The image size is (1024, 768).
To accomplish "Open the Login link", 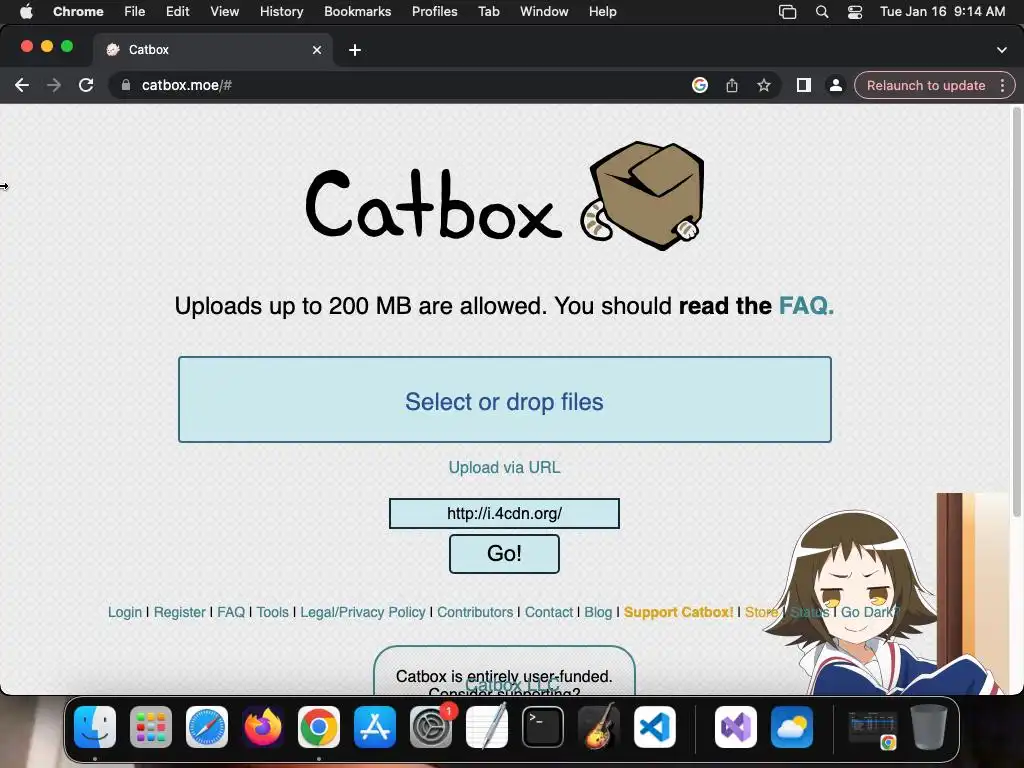I will [x=125, y=612].
